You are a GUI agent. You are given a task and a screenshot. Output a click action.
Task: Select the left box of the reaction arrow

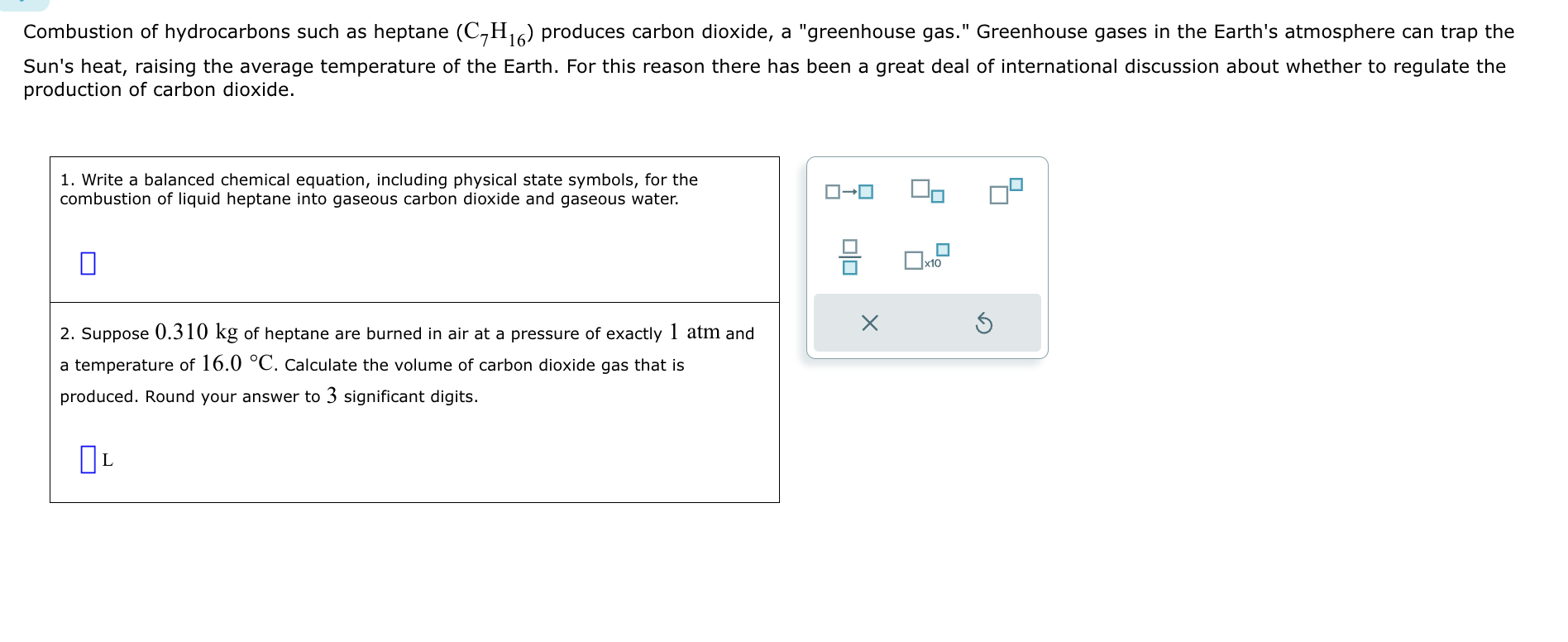pyautogui.click(x=831, y=192)
